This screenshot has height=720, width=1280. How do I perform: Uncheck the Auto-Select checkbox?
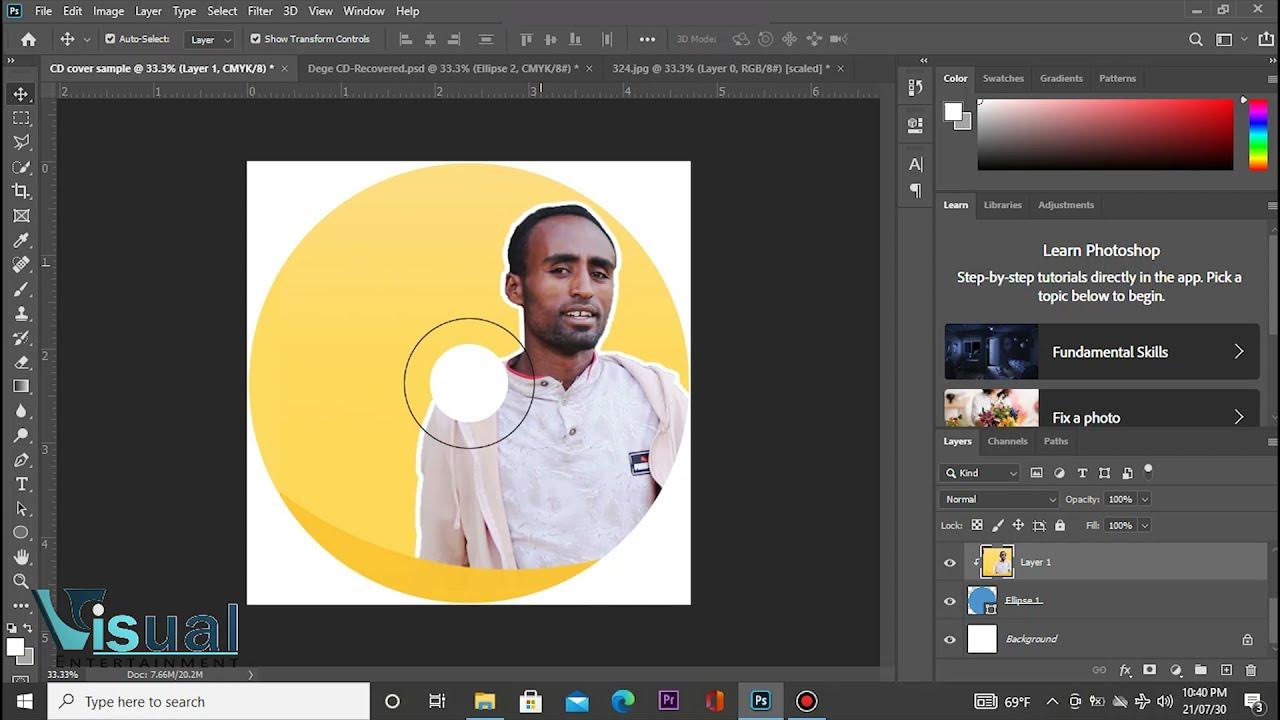110,39
